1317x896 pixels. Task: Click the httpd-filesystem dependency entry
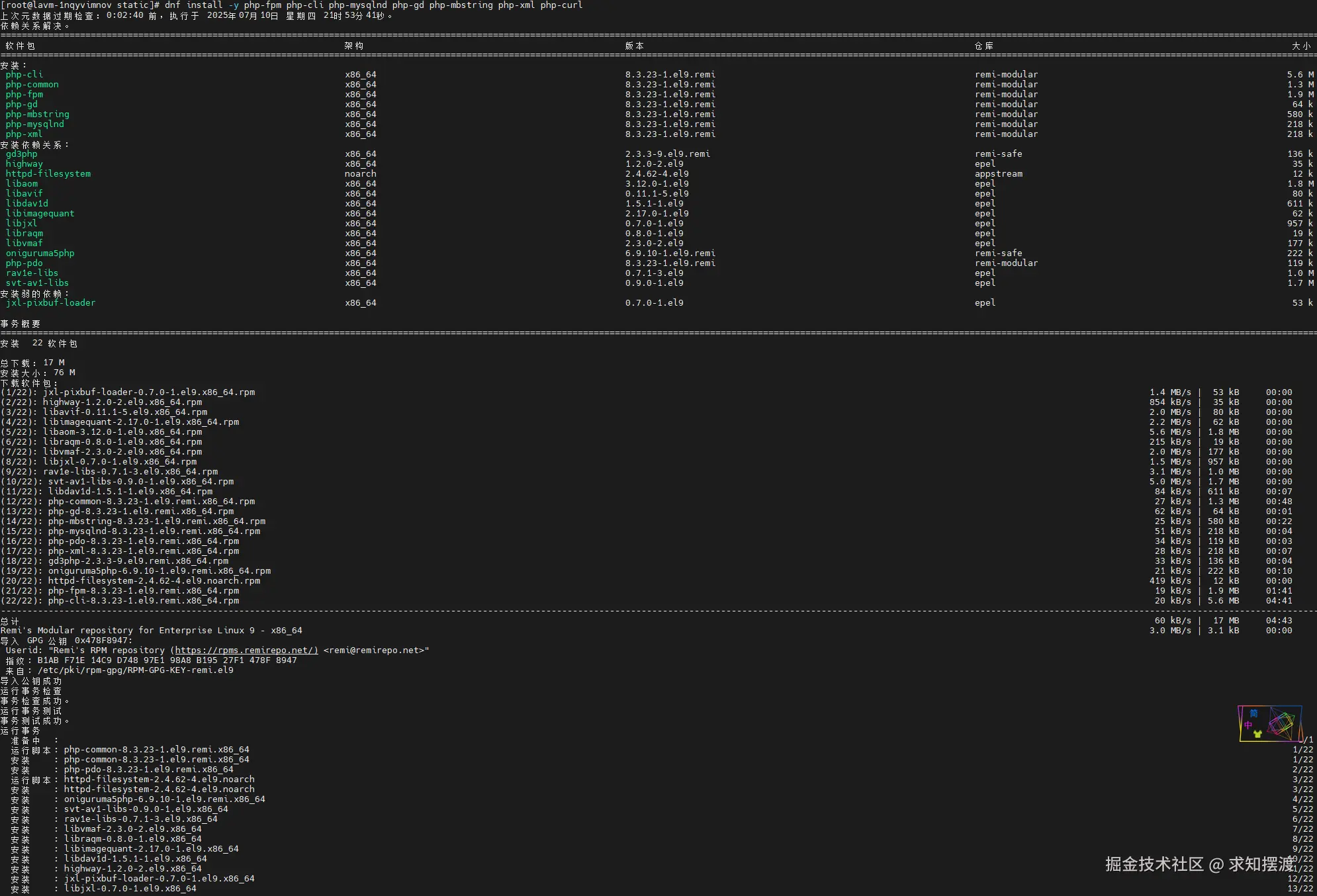point(48,174)
